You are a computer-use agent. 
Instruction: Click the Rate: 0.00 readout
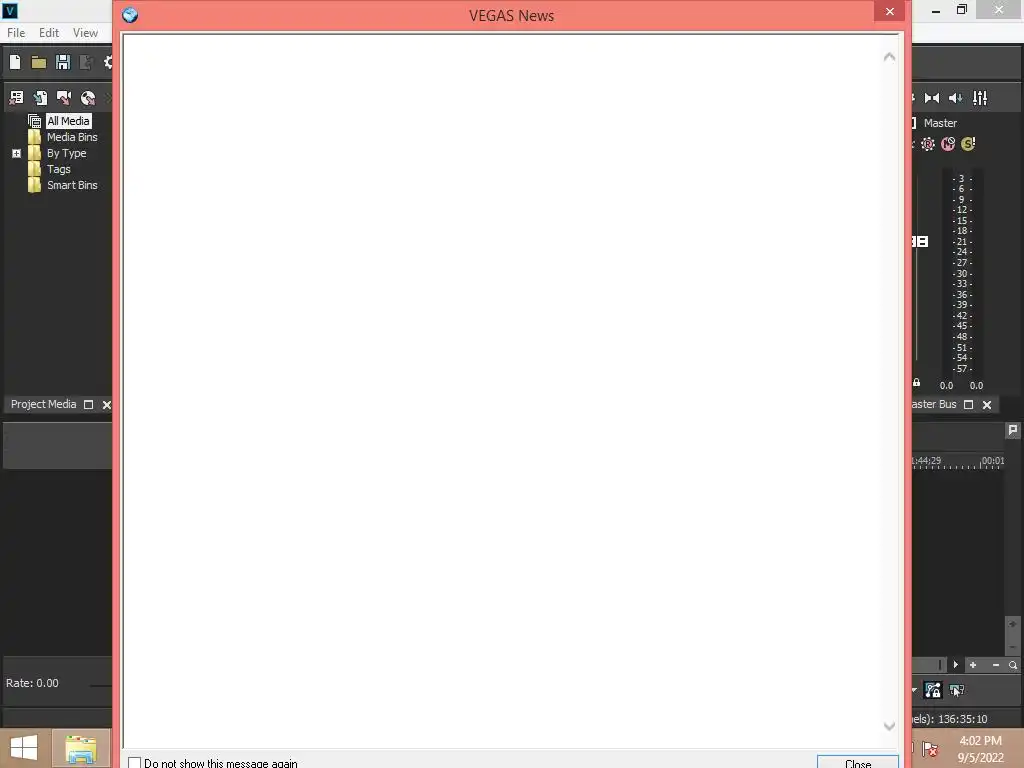coord(32,683)
